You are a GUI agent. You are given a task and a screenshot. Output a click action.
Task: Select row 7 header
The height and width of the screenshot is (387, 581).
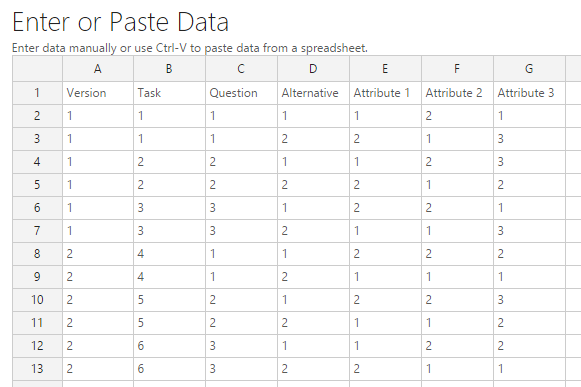[x=37, y=231]
